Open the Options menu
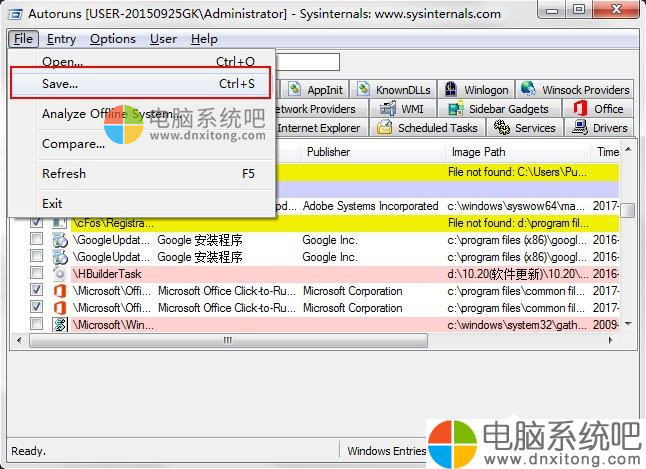Image resolution: width=646 pixels, height=469 pixels. tap(113, 39)
